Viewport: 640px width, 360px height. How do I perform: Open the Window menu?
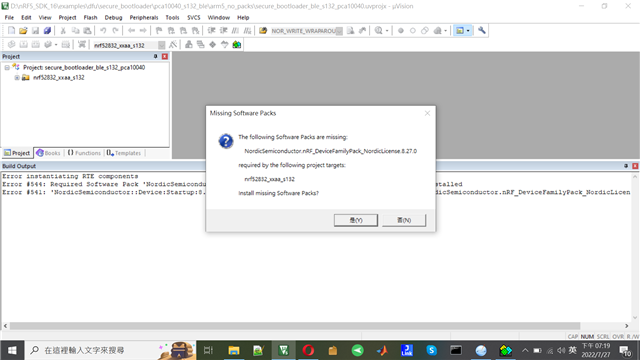pyautogui.click(x=218, y=18)
